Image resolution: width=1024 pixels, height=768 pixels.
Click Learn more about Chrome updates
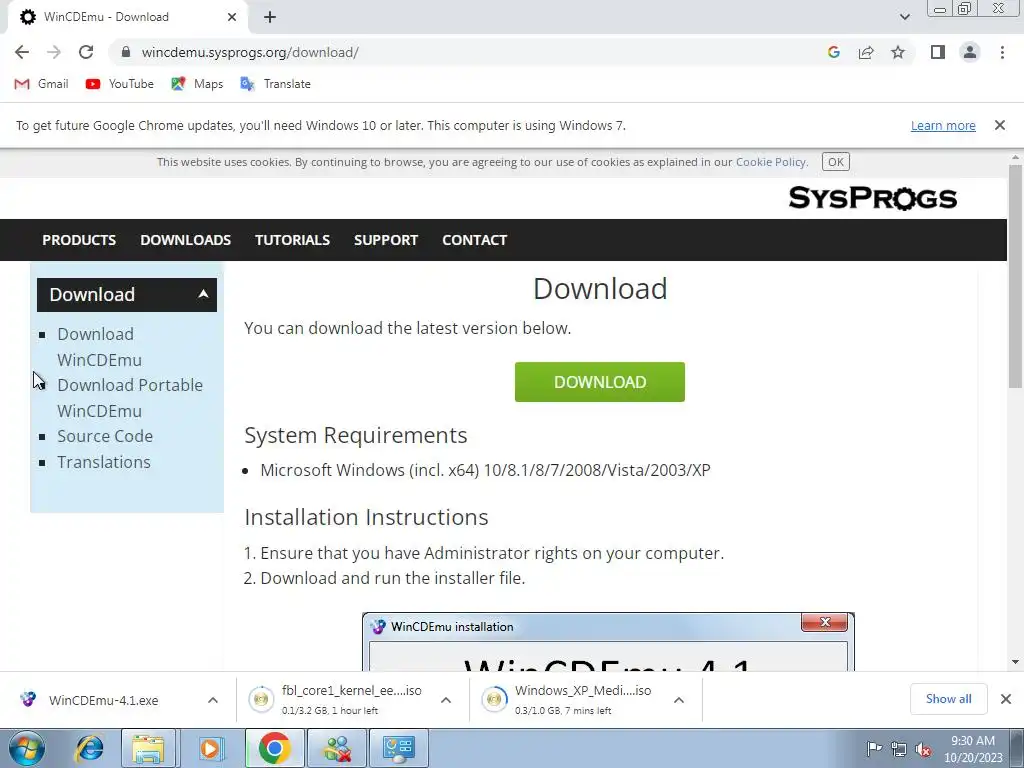943,125
